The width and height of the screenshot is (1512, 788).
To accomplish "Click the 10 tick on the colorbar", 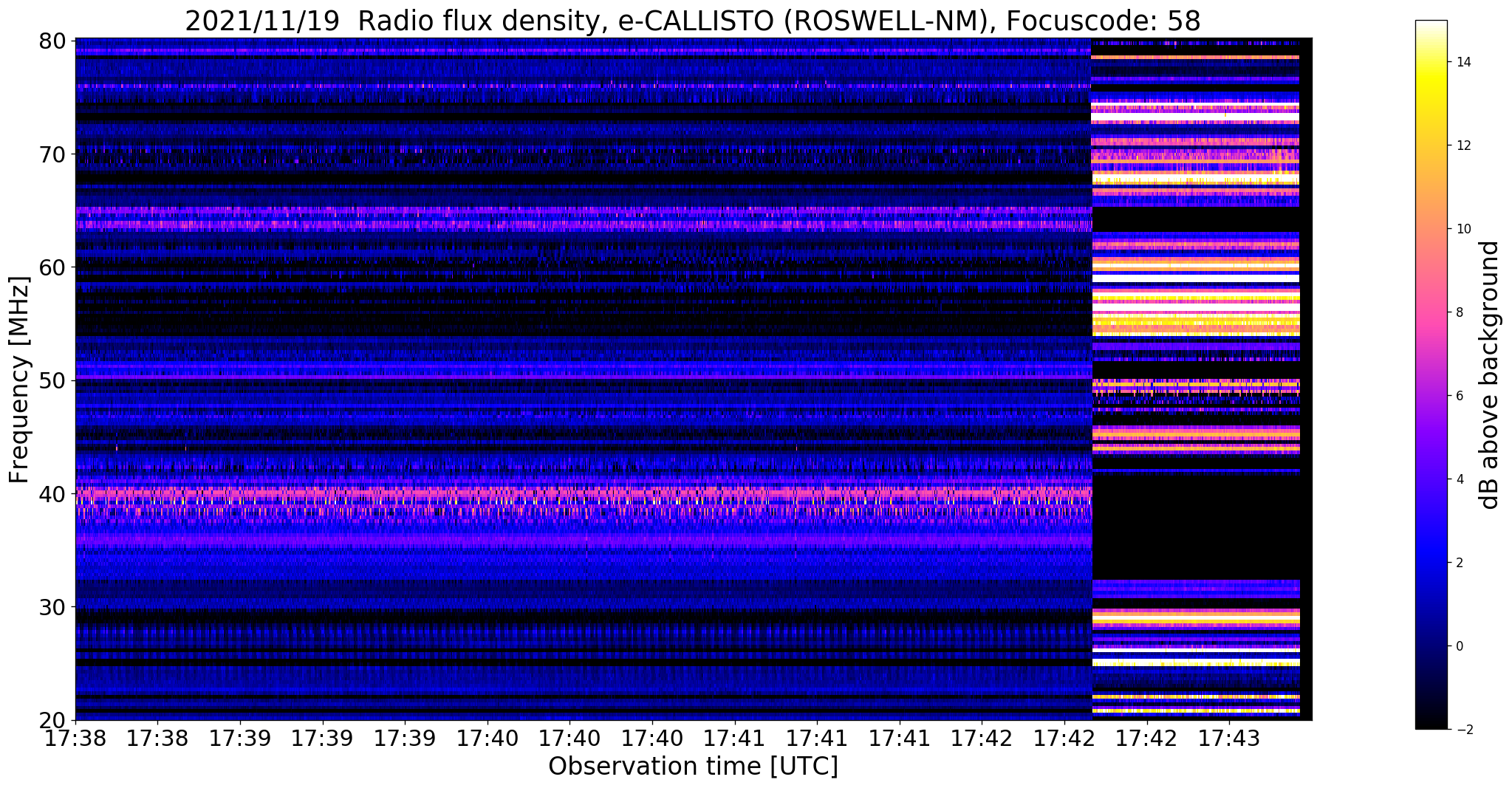I will click(x=1463, y=229).
